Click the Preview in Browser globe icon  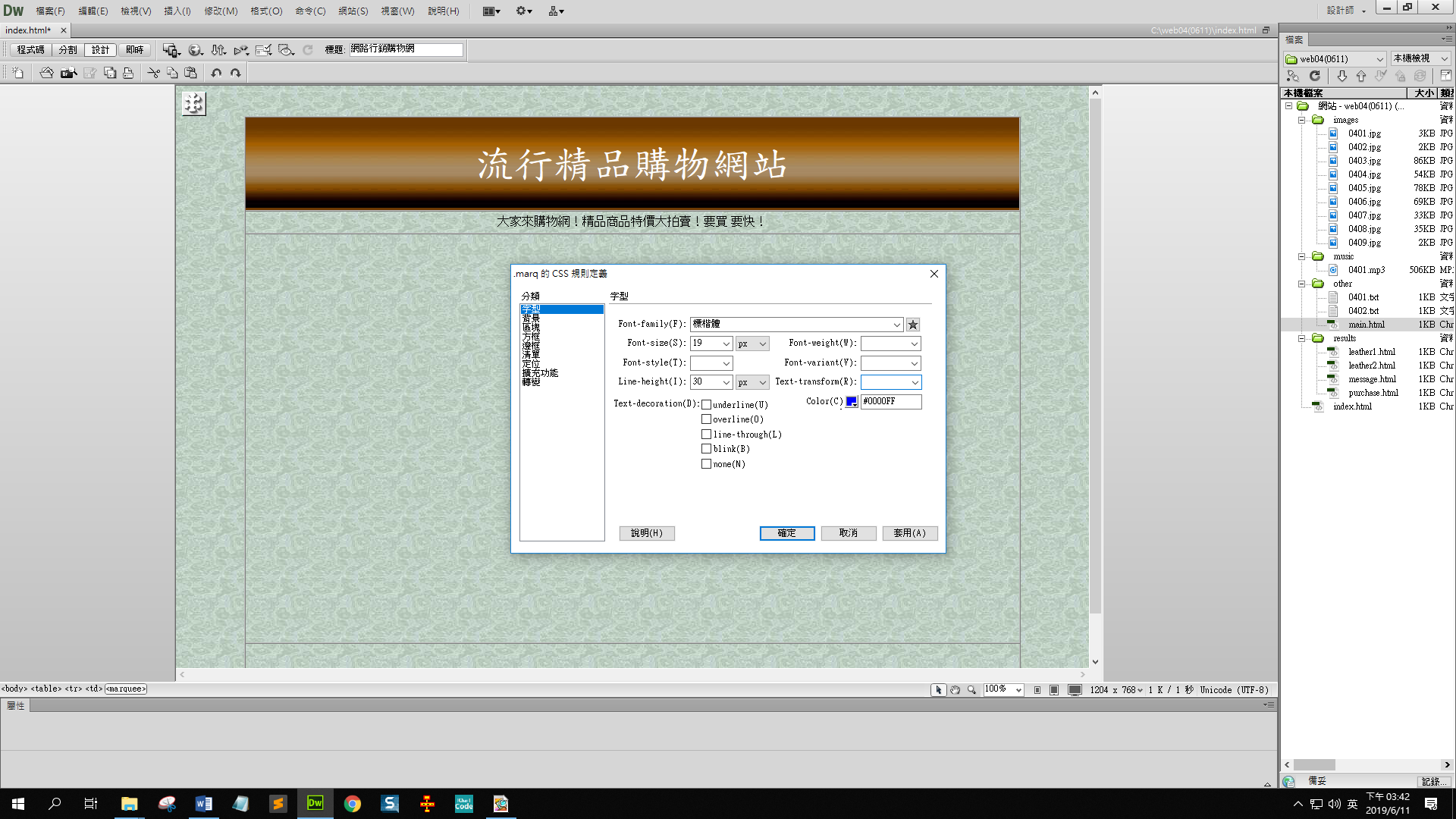click(x=195, y=50)
